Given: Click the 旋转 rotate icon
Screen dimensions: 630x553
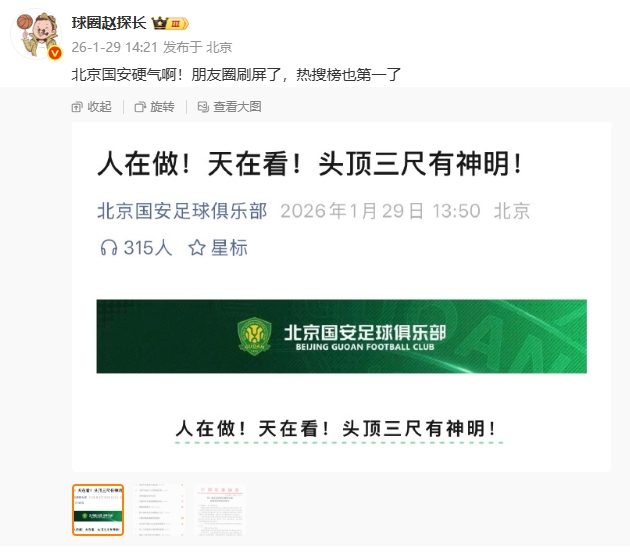Looking at the screenshot, I should click(140, 107).
